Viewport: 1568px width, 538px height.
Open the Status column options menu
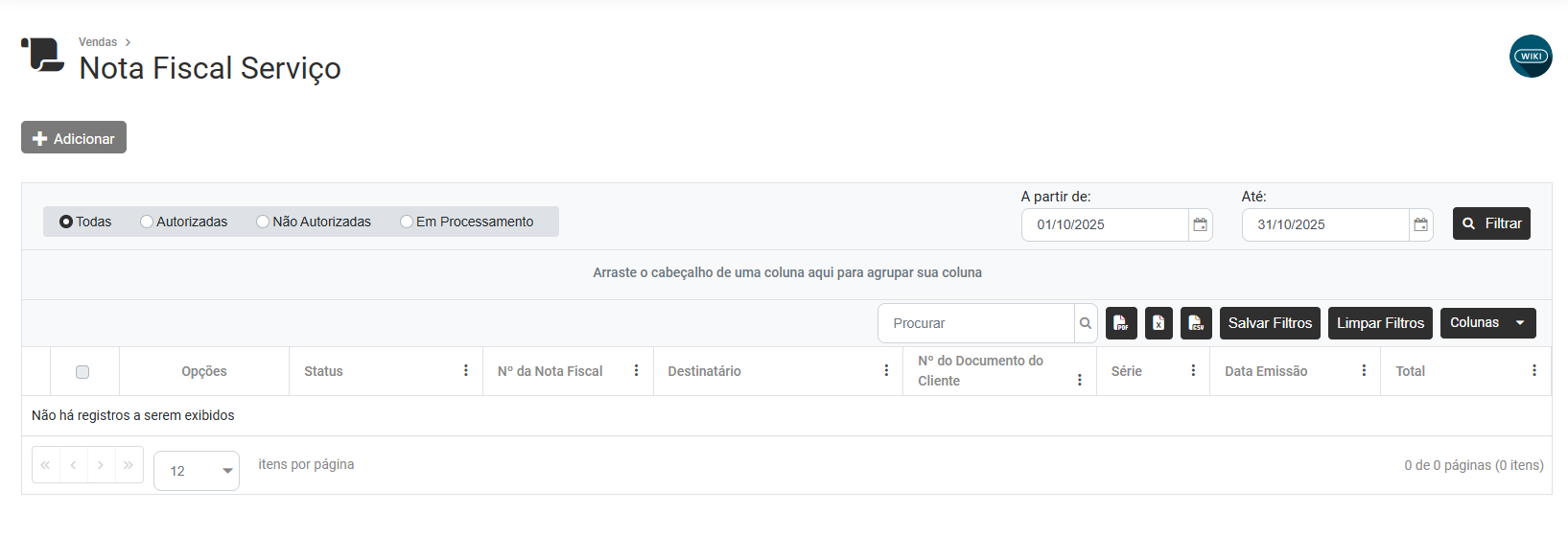coord(466,371)
